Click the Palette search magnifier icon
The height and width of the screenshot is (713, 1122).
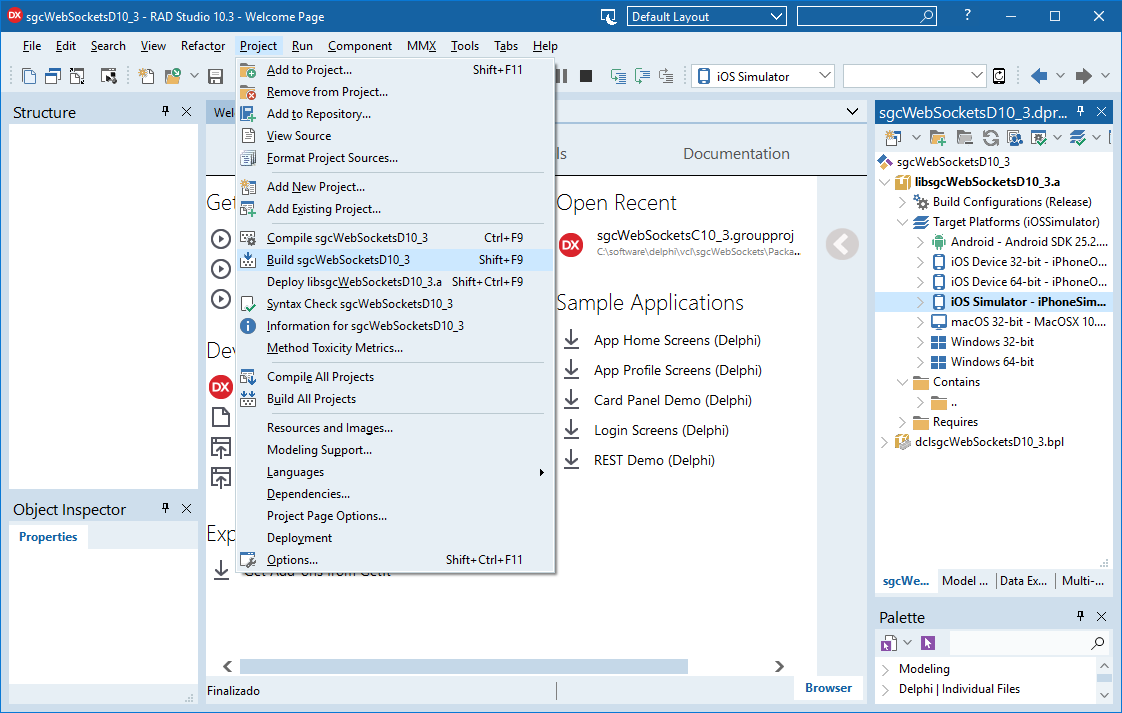[1098, 643]
